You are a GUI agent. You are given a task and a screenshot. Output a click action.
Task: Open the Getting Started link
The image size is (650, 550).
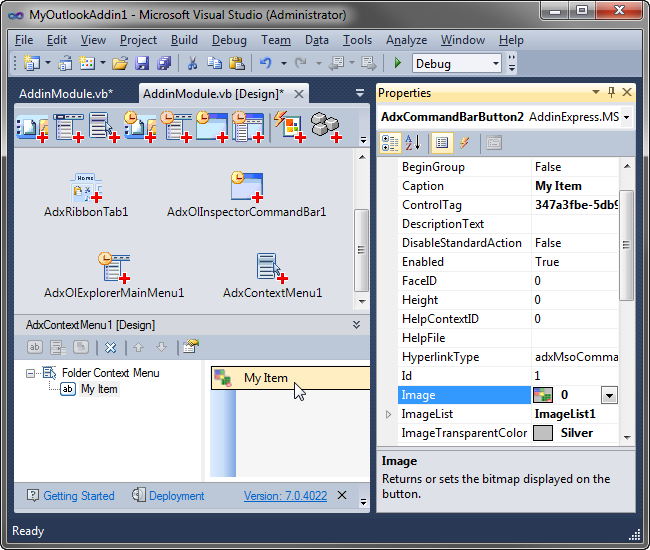pos(79,496)
